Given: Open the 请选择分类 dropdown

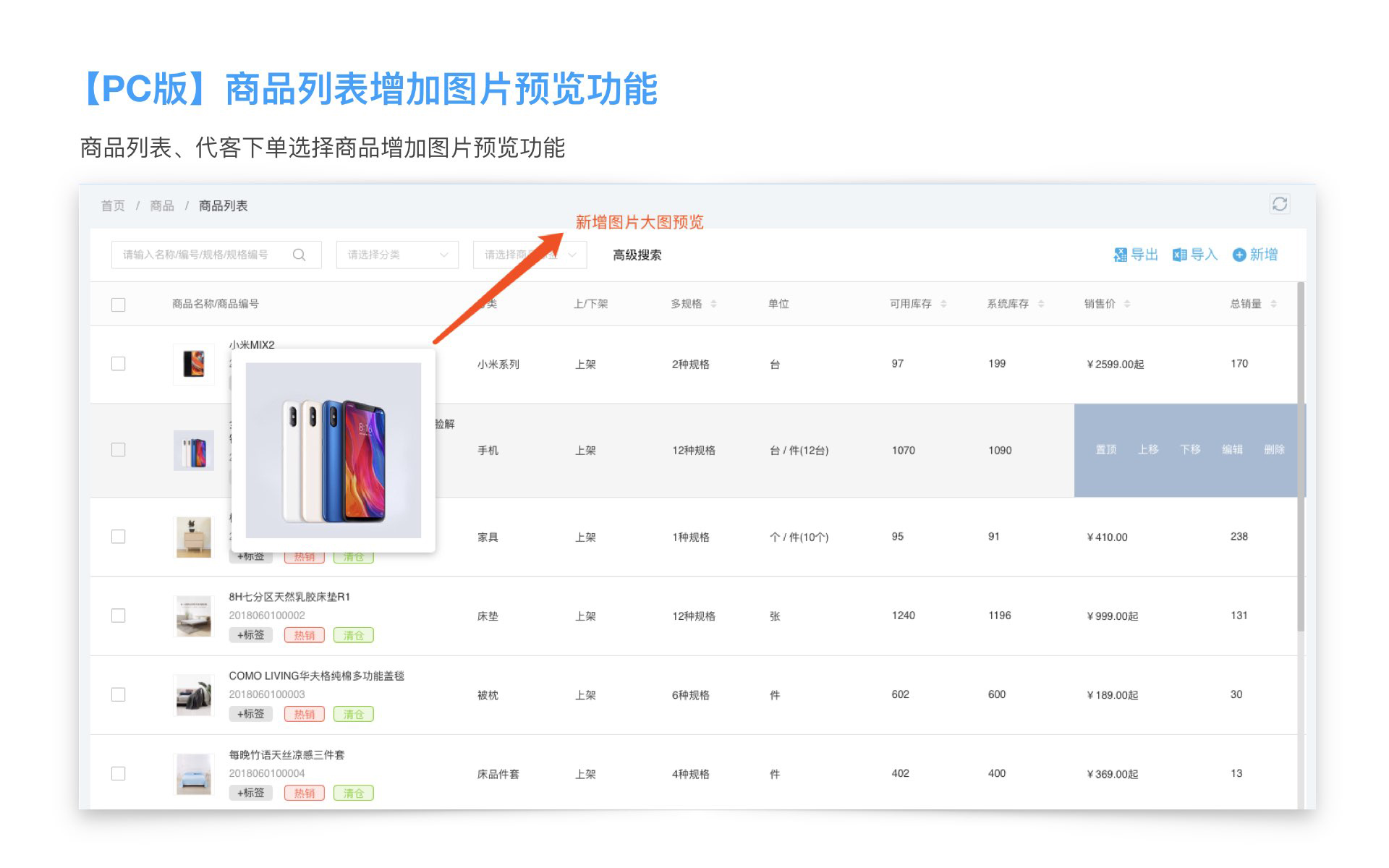Looking at the screenshot, I should [397, 255].
